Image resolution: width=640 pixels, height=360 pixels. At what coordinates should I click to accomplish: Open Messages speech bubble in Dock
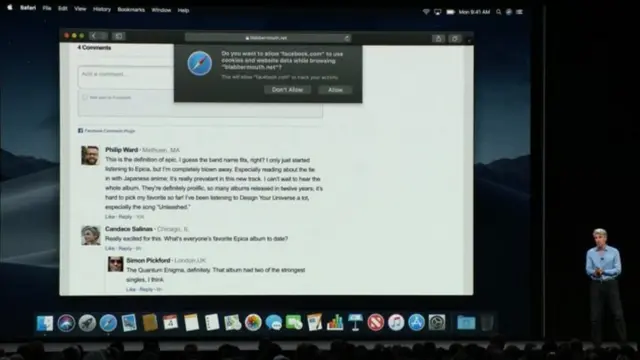273,323
